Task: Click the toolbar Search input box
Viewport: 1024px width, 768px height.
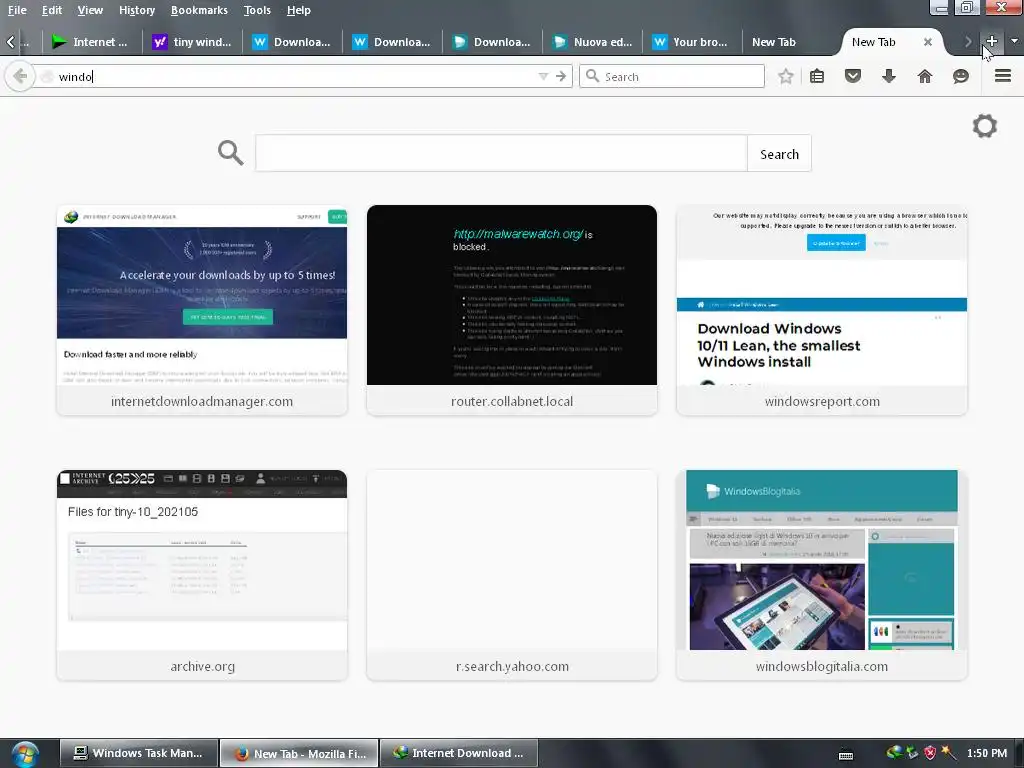Action: pos(671,76)
